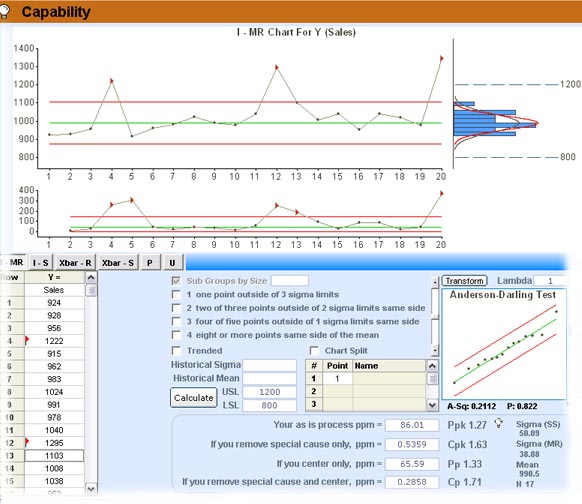Click flagged point 12 on the individuals chart
582x504 pixels.
tap(277, 68)
